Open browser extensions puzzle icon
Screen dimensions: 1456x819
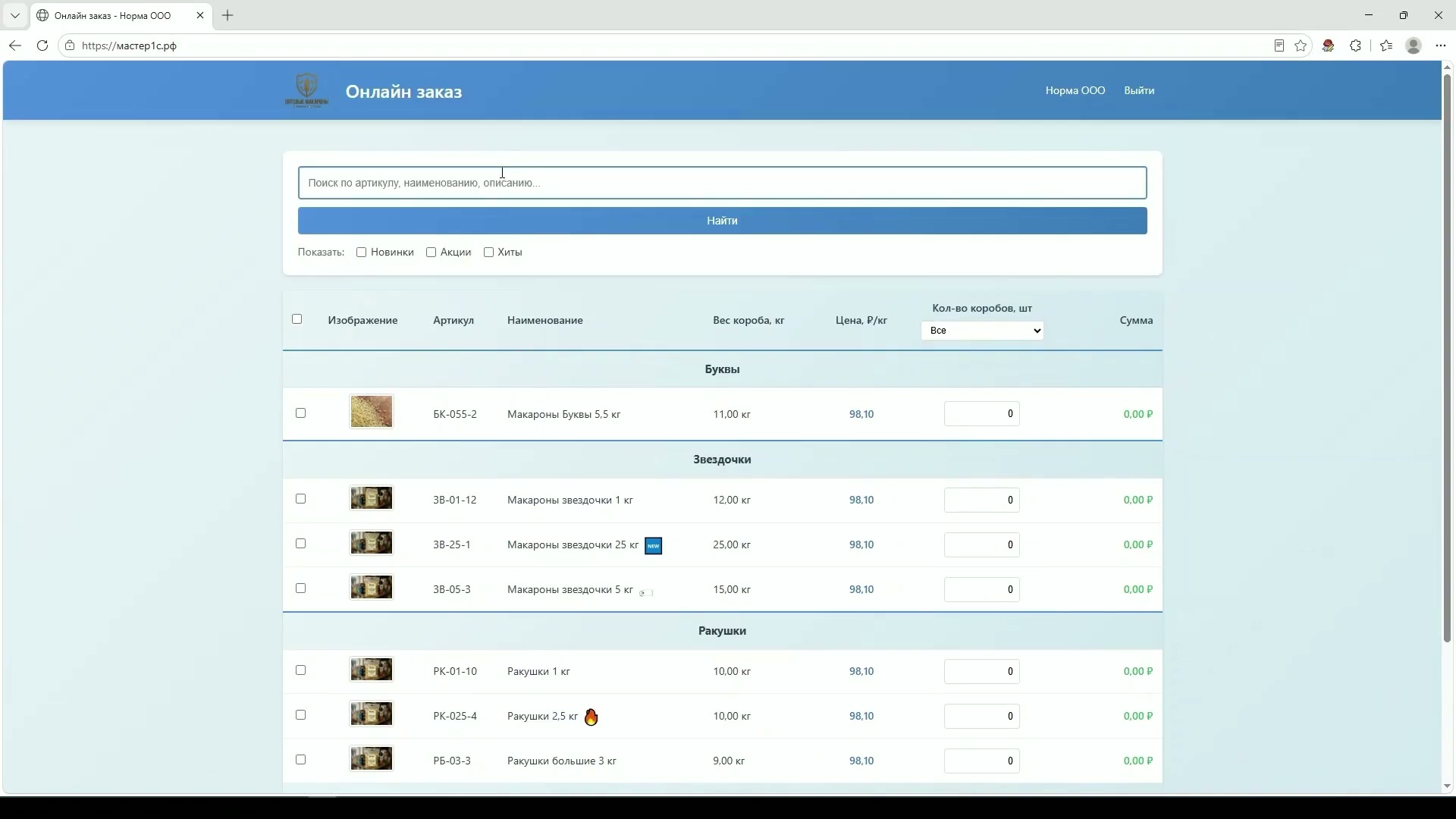(x=1356, y=45)
